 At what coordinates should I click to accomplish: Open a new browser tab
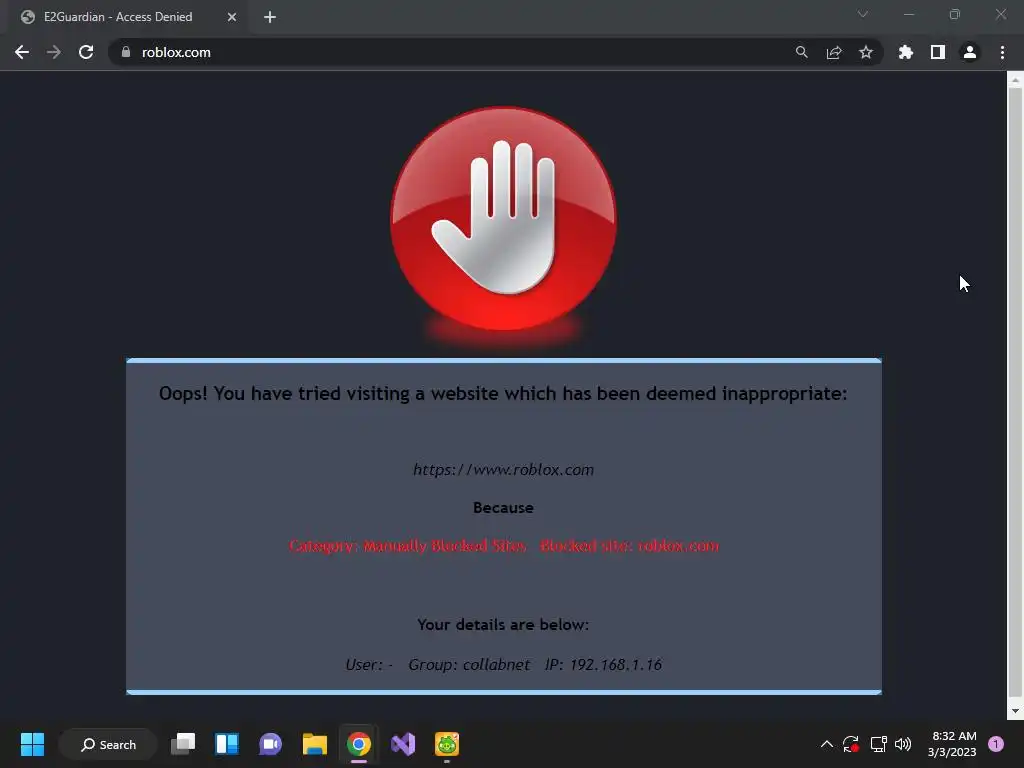(x=270, y=17)
